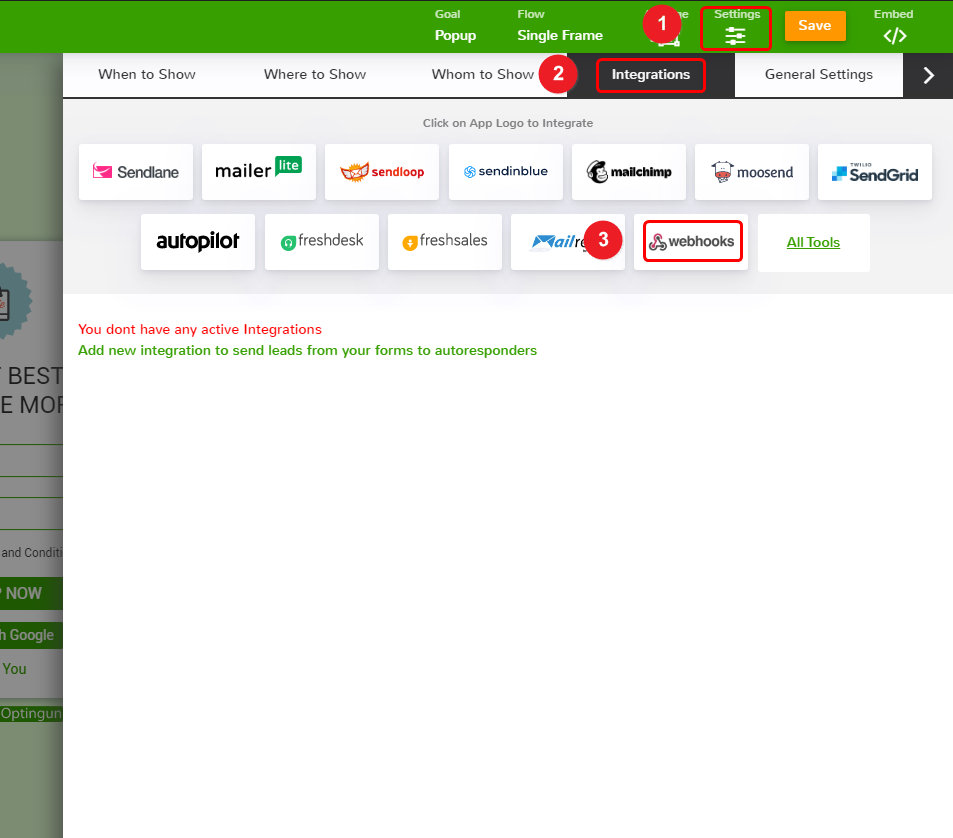
Task: Integrate with Autopilot logo
Action: [x=198, y=242]
